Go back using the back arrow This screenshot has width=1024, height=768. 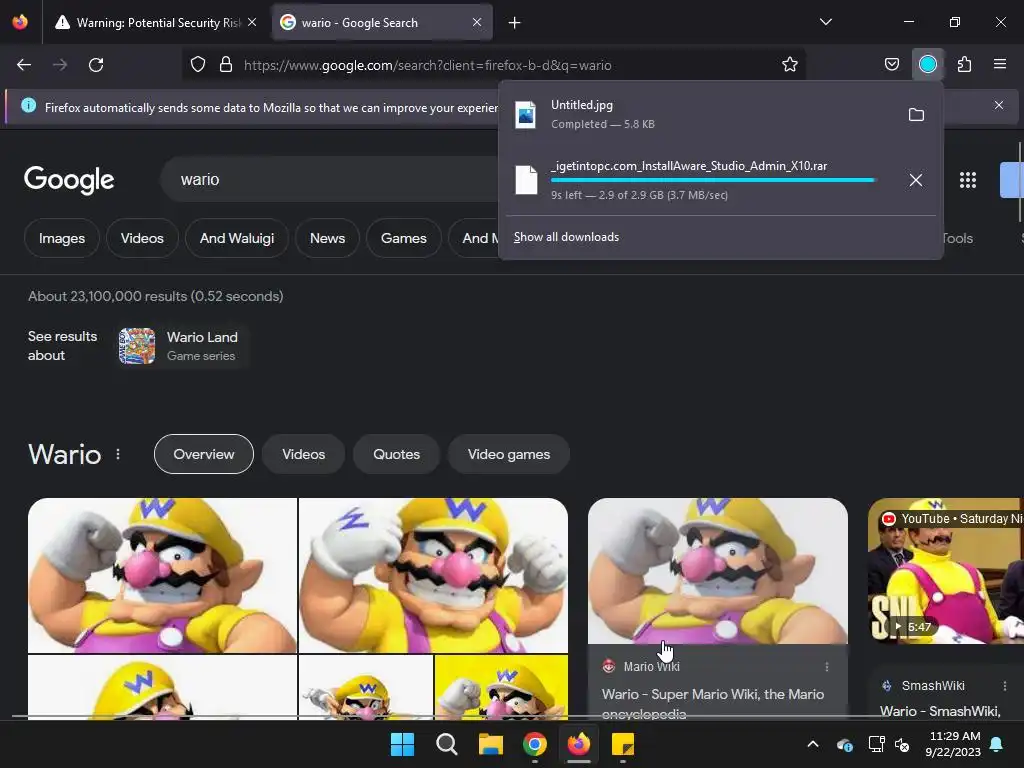[x=24, y=65]
